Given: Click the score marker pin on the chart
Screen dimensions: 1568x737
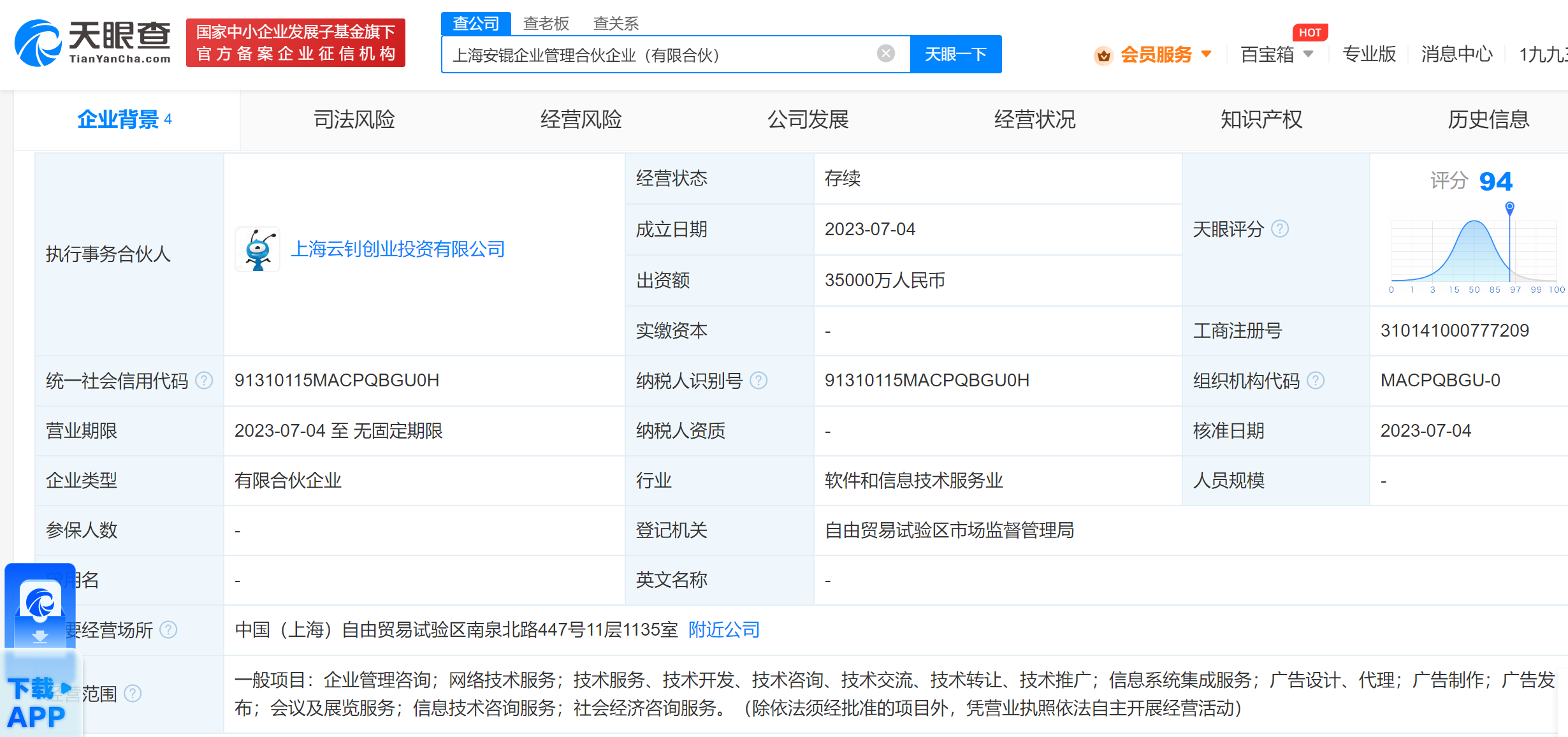Looking at the screenshot, I should [1509, 207].
